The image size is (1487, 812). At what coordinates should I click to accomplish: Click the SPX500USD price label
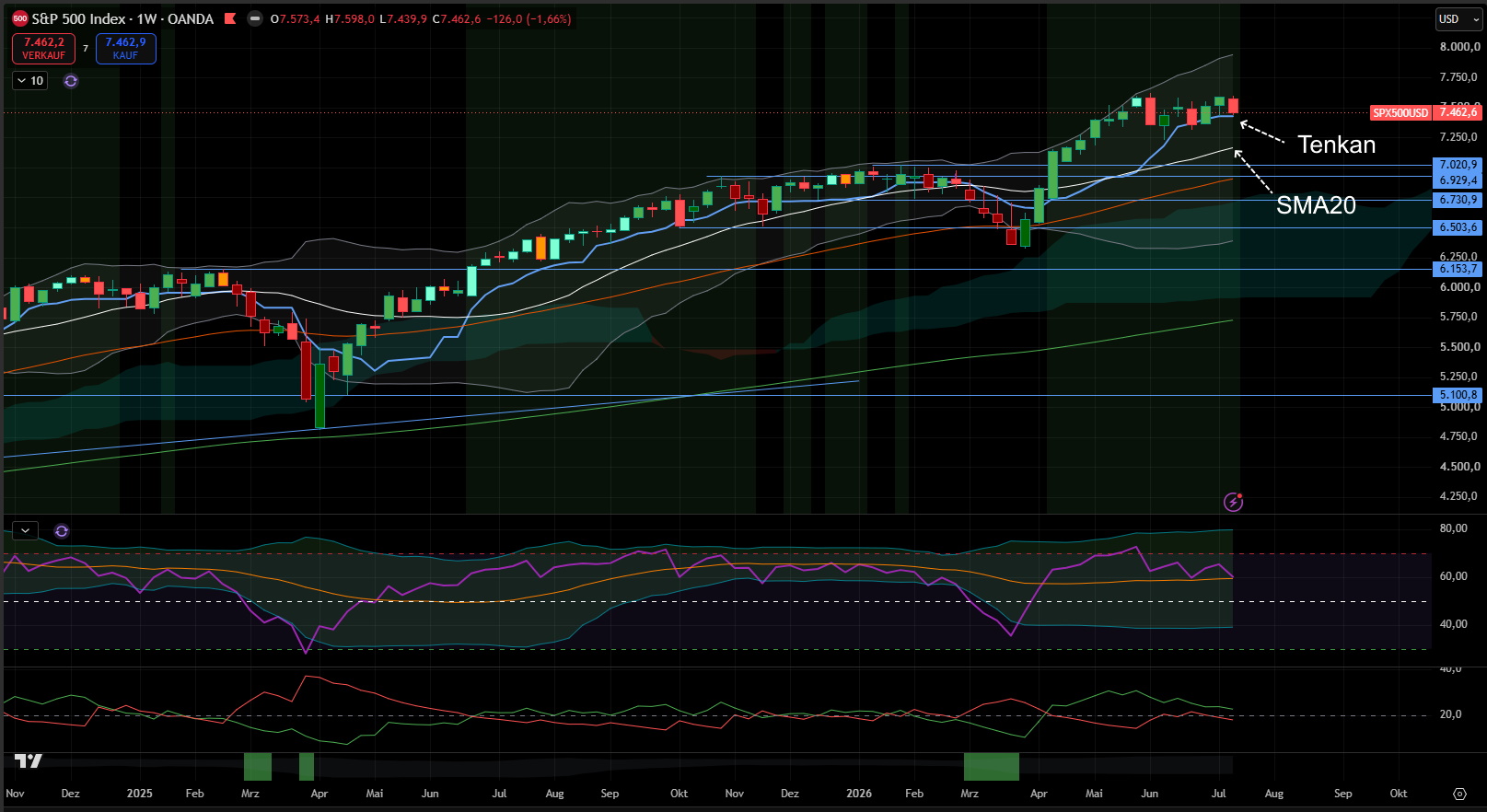click(x=1400, y=112)
